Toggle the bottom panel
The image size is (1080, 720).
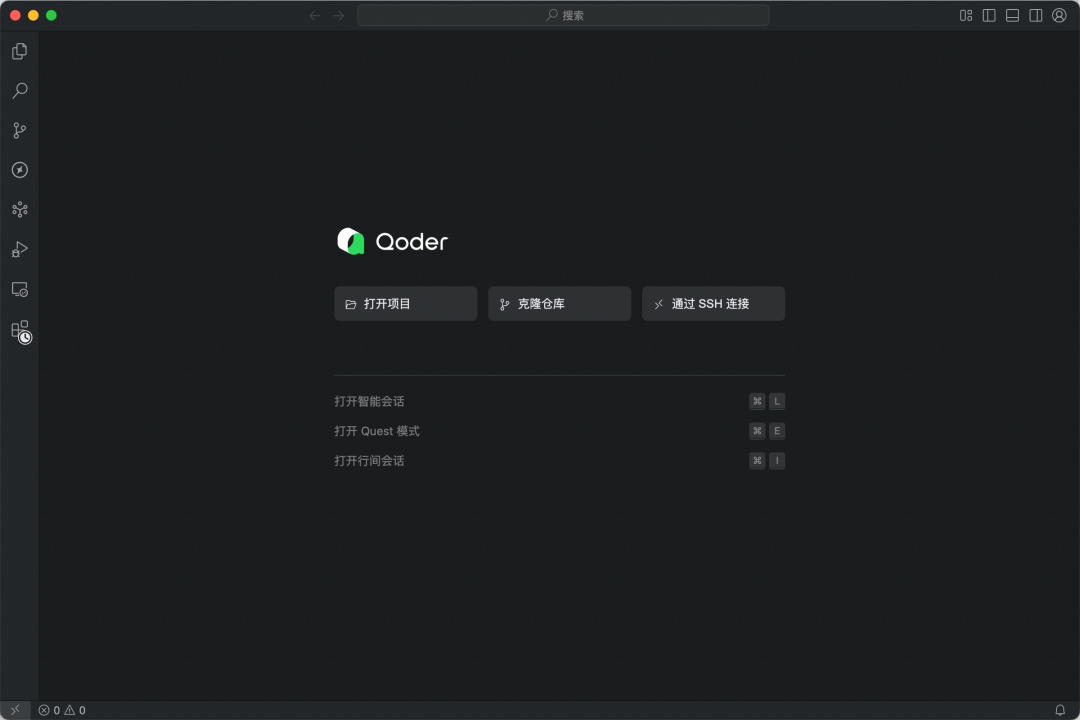[1012, 15]
